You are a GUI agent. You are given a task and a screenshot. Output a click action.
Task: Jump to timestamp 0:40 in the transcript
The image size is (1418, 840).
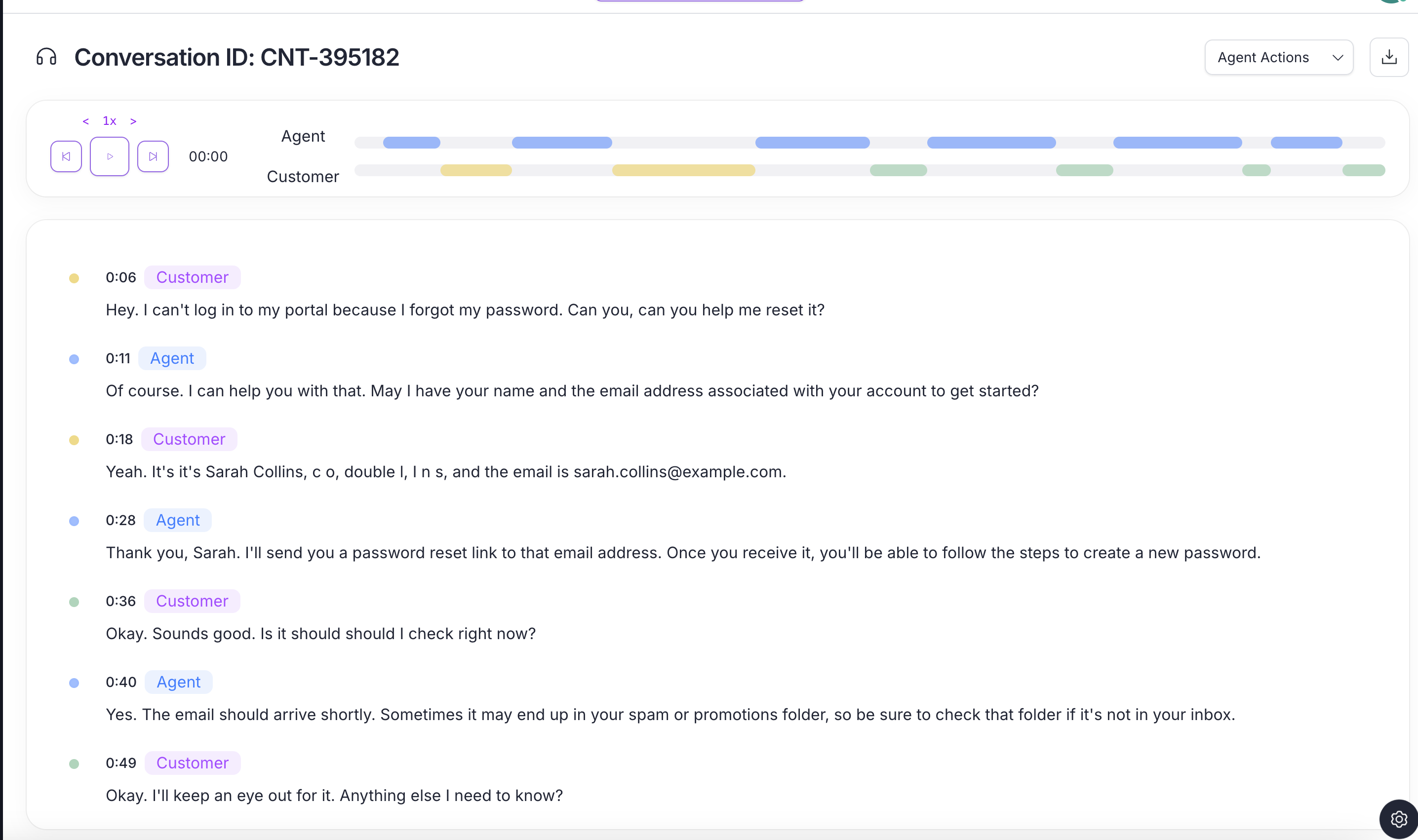[120, 682]
